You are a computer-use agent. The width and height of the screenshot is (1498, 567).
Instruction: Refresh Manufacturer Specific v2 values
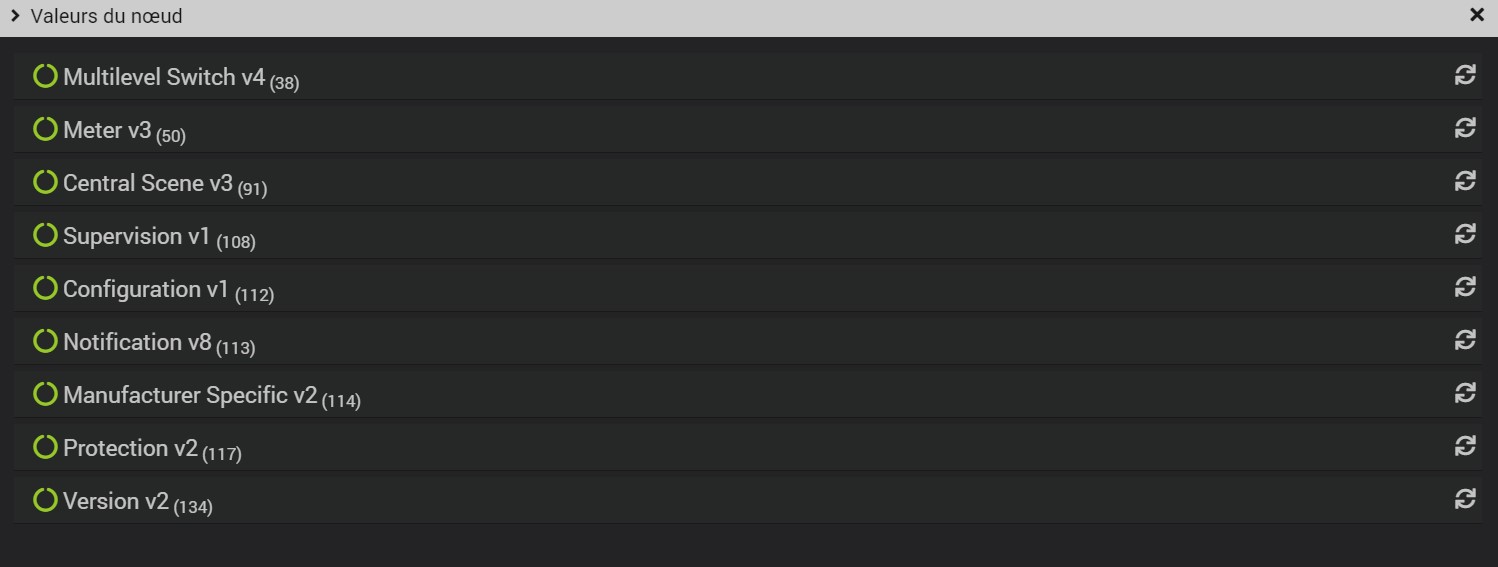click(1465, 393)
